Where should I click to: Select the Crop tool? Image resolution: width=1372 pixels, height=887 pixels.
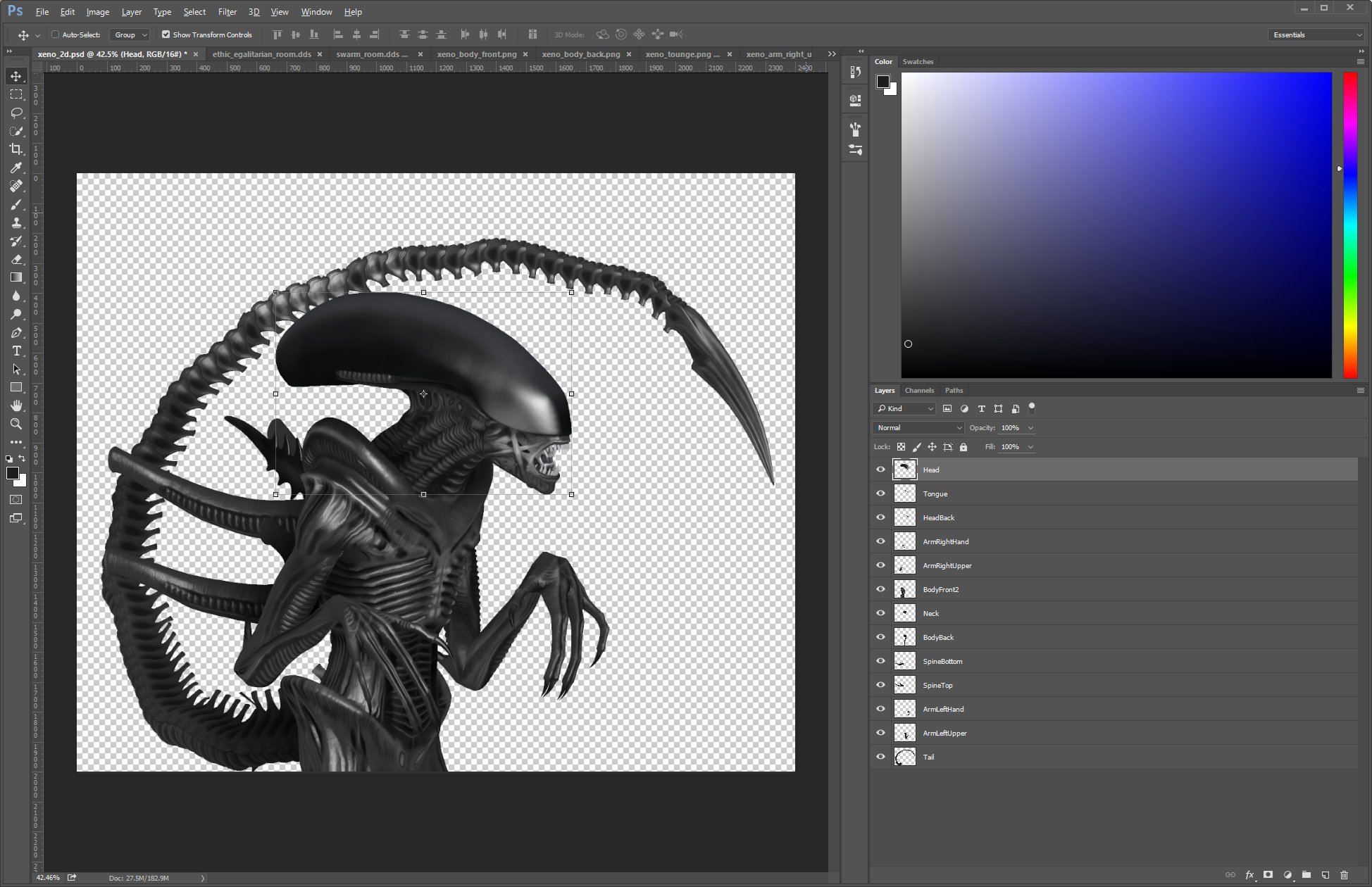click(x=16, y=149)
